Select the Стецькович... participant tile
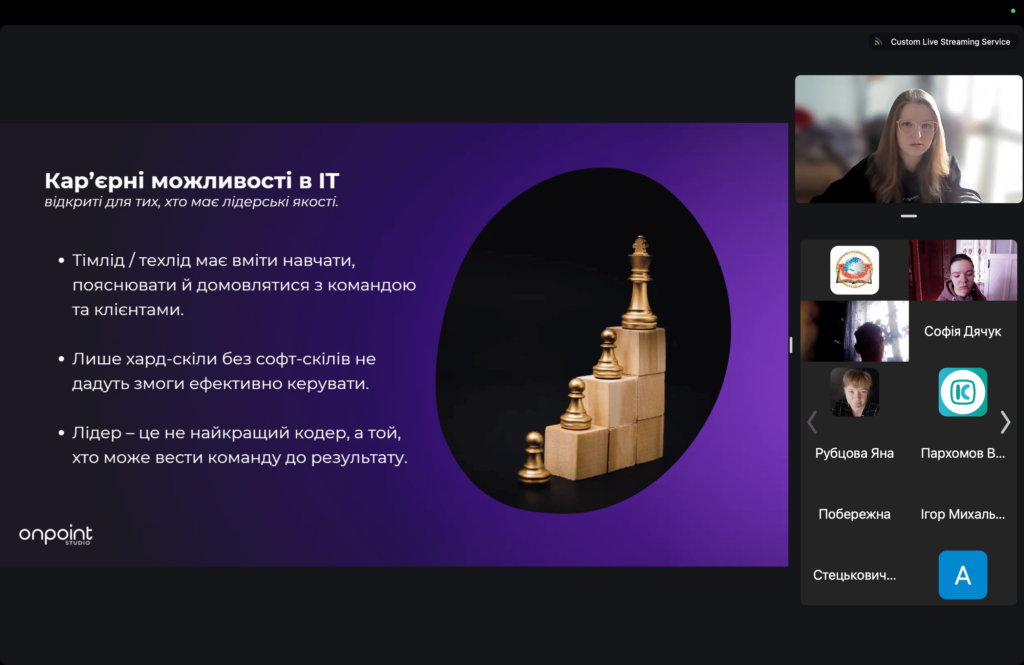This screenshot has height=665, width=1024. (x=854, y=575)
